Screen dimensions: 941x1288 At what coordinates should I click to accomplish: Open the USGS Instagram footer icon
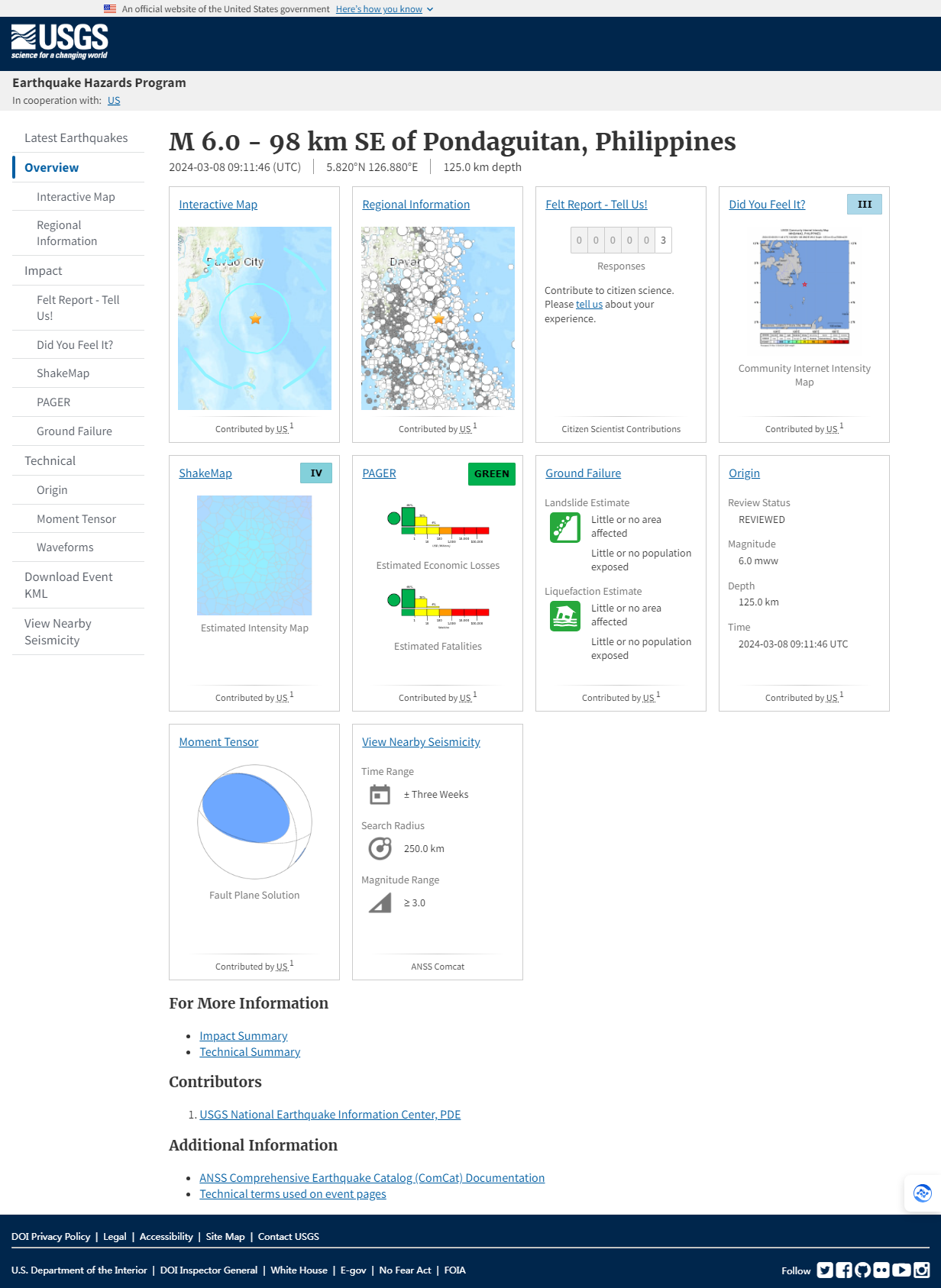(x=921, y=1270)
